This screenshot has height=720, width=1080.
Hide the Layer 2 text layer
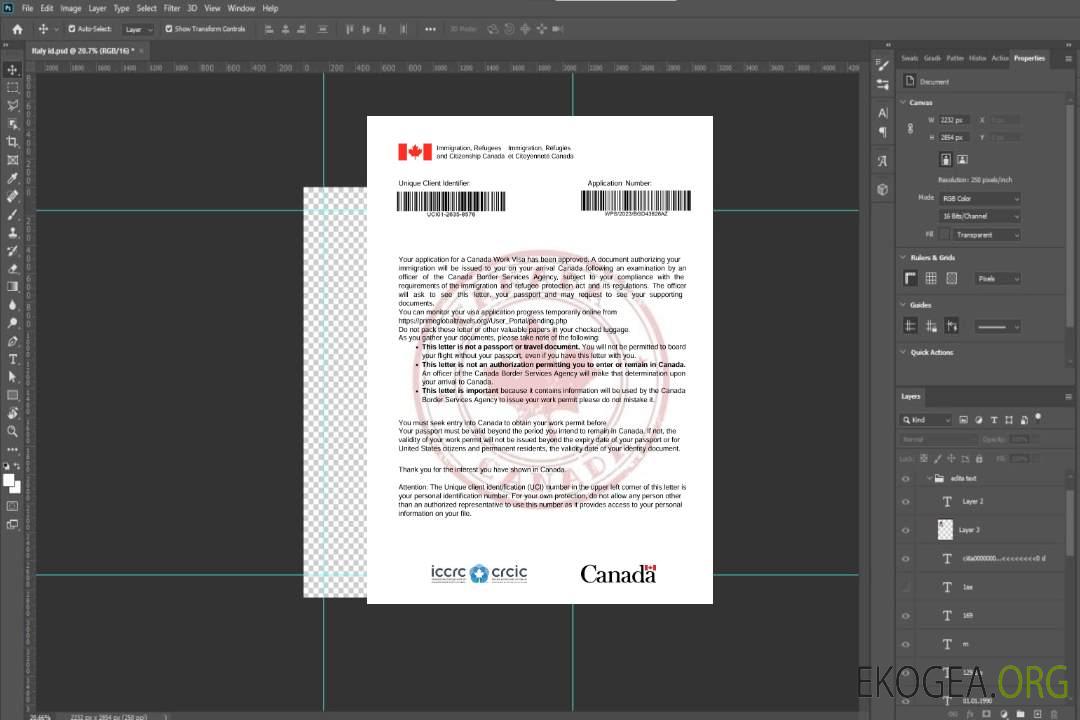pyautogui.click(x=906, y=502)
